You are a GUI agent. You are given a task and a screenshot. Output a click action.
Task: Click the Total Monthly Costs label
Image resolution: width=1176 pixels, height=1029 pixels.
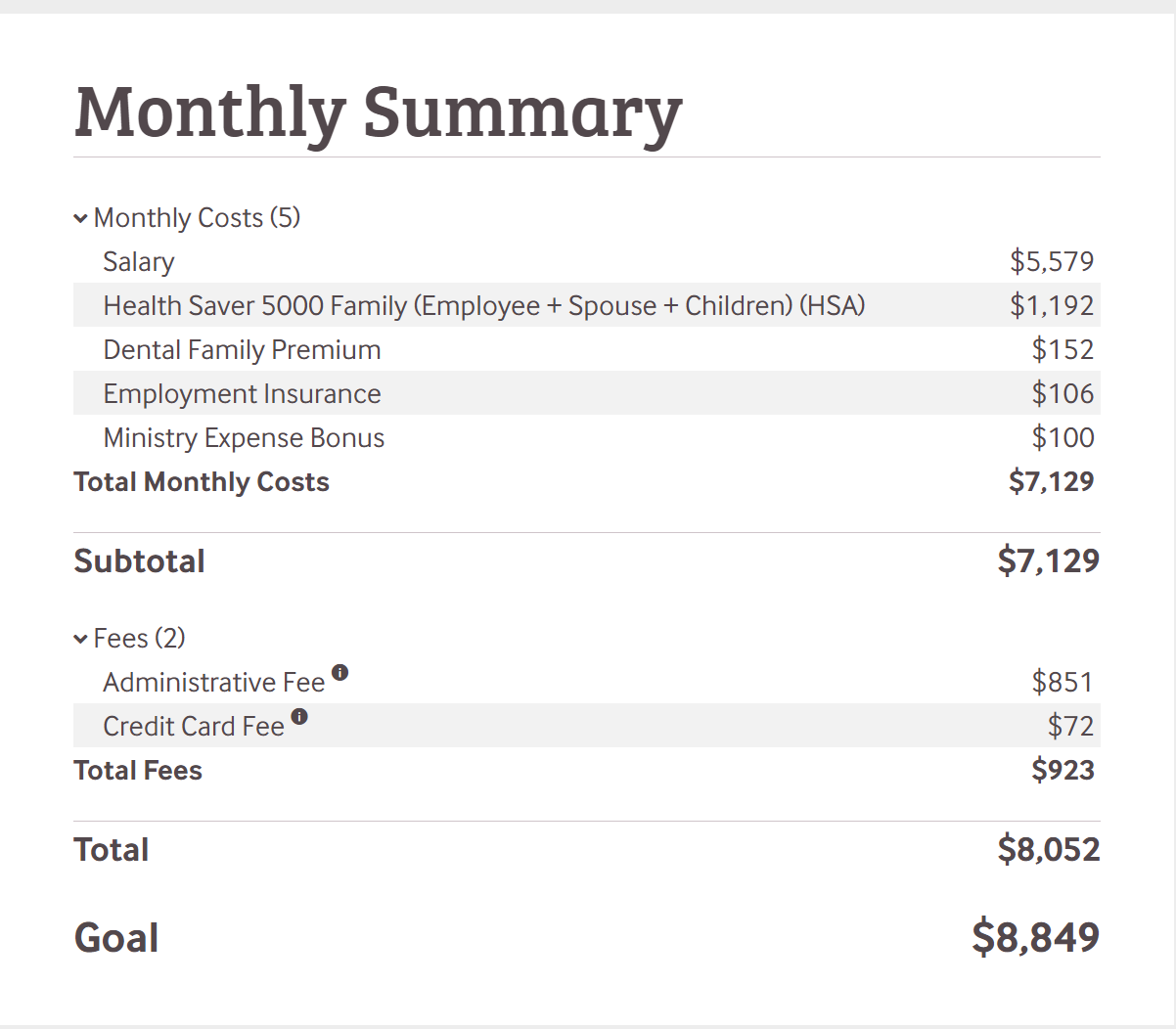(202, 482)
